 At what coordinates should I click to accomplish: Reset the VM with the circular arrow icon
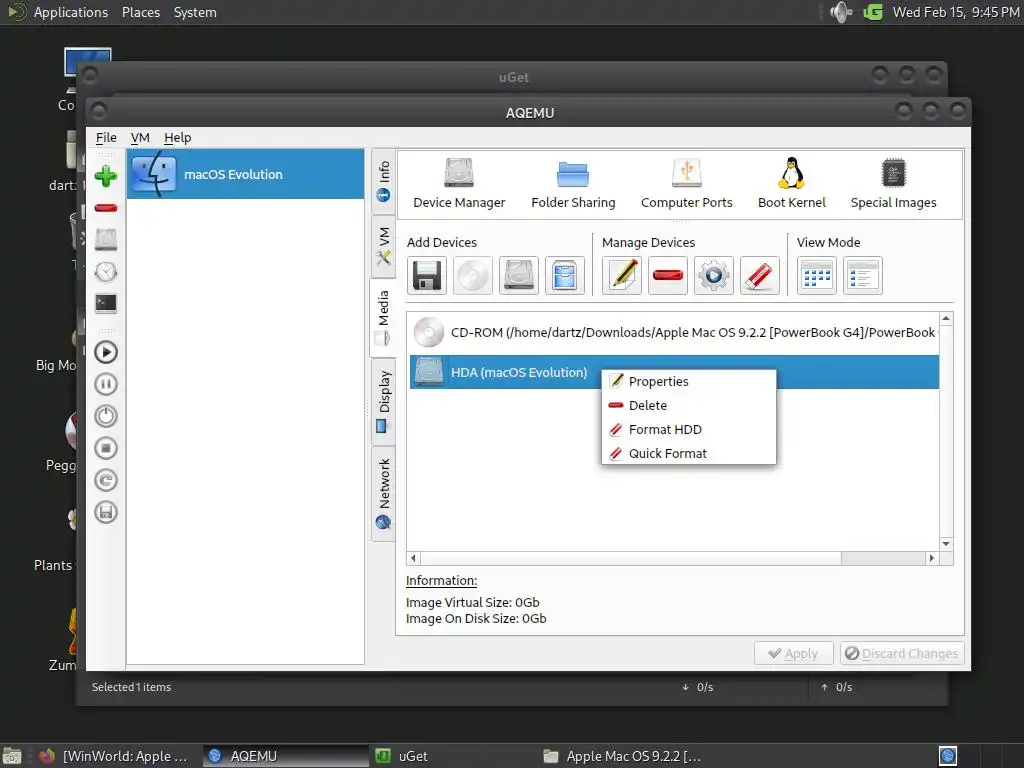pyautogui.click(x=106, y=480)
